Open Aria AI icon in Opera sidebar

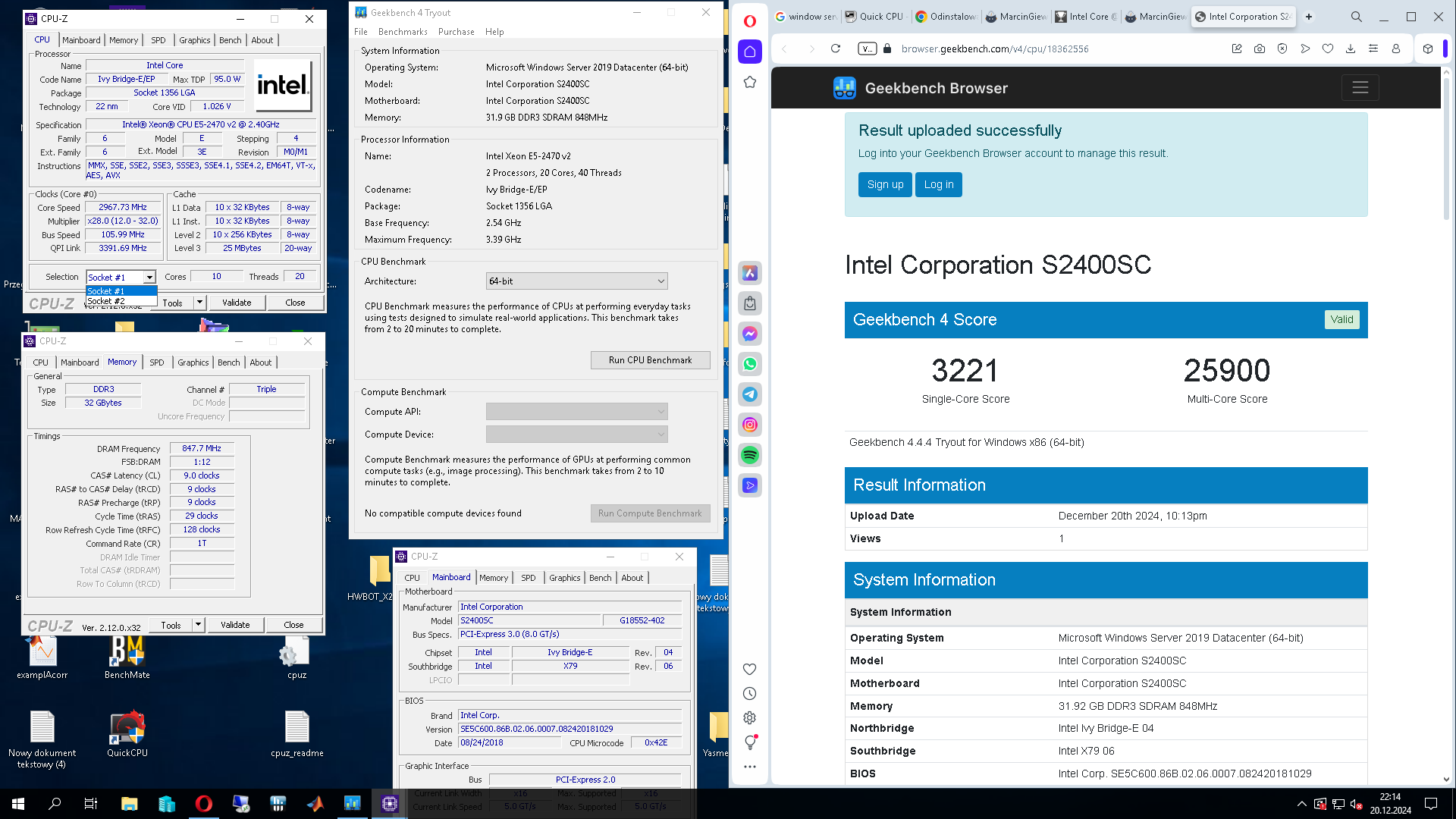tap(750, 273)
